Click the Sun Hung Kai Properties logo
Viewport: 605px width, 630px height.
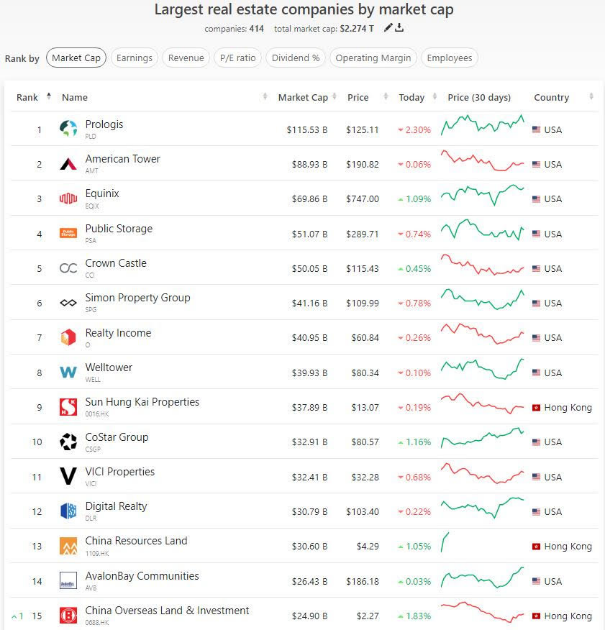(68, 407)
